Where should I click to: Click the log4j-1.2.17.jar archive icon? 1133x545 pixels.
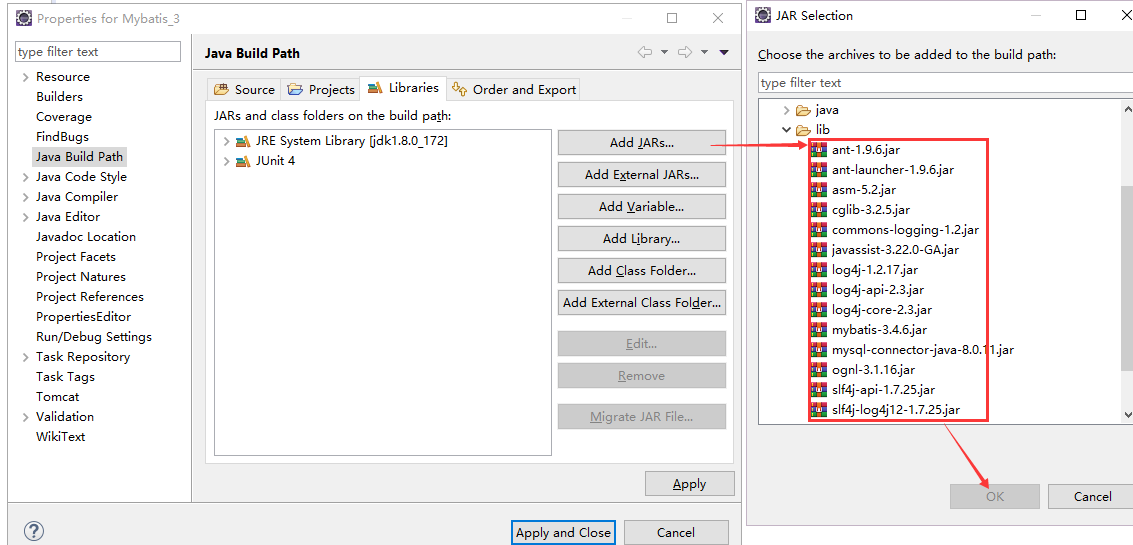point(819,270)
